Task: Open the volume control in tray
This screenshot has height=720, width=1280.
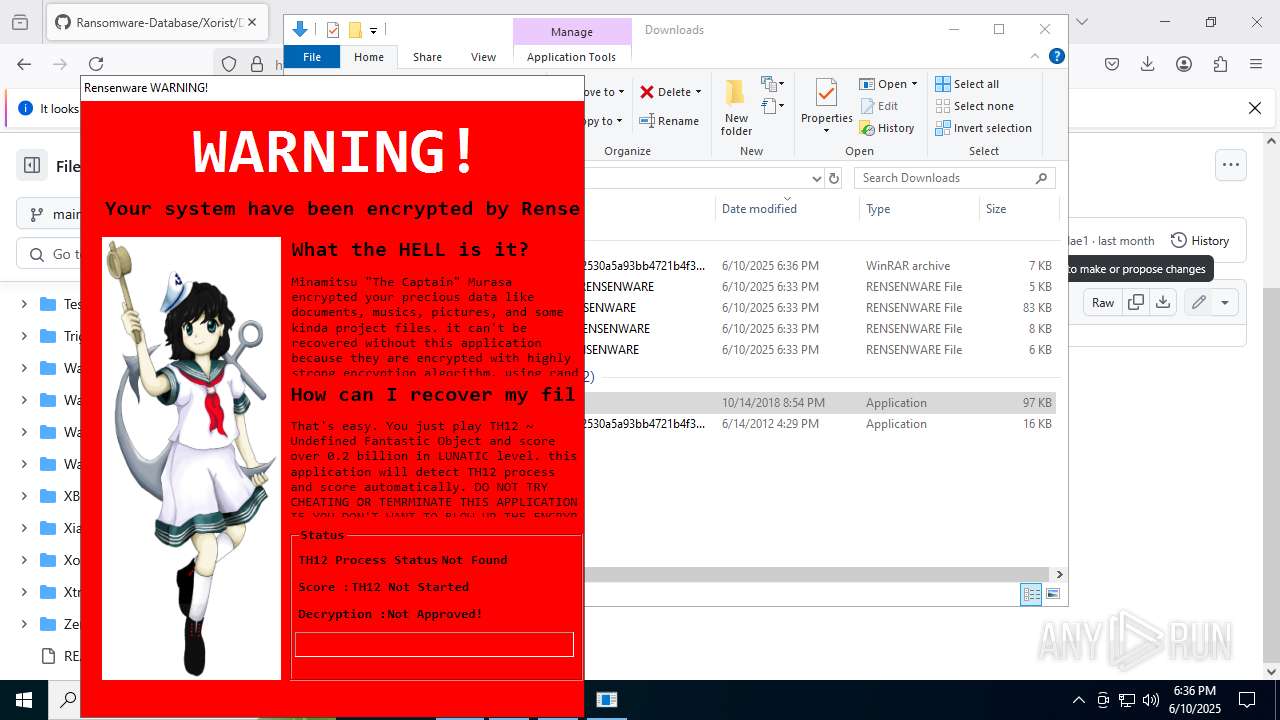Action: [x=1151, y=700]
